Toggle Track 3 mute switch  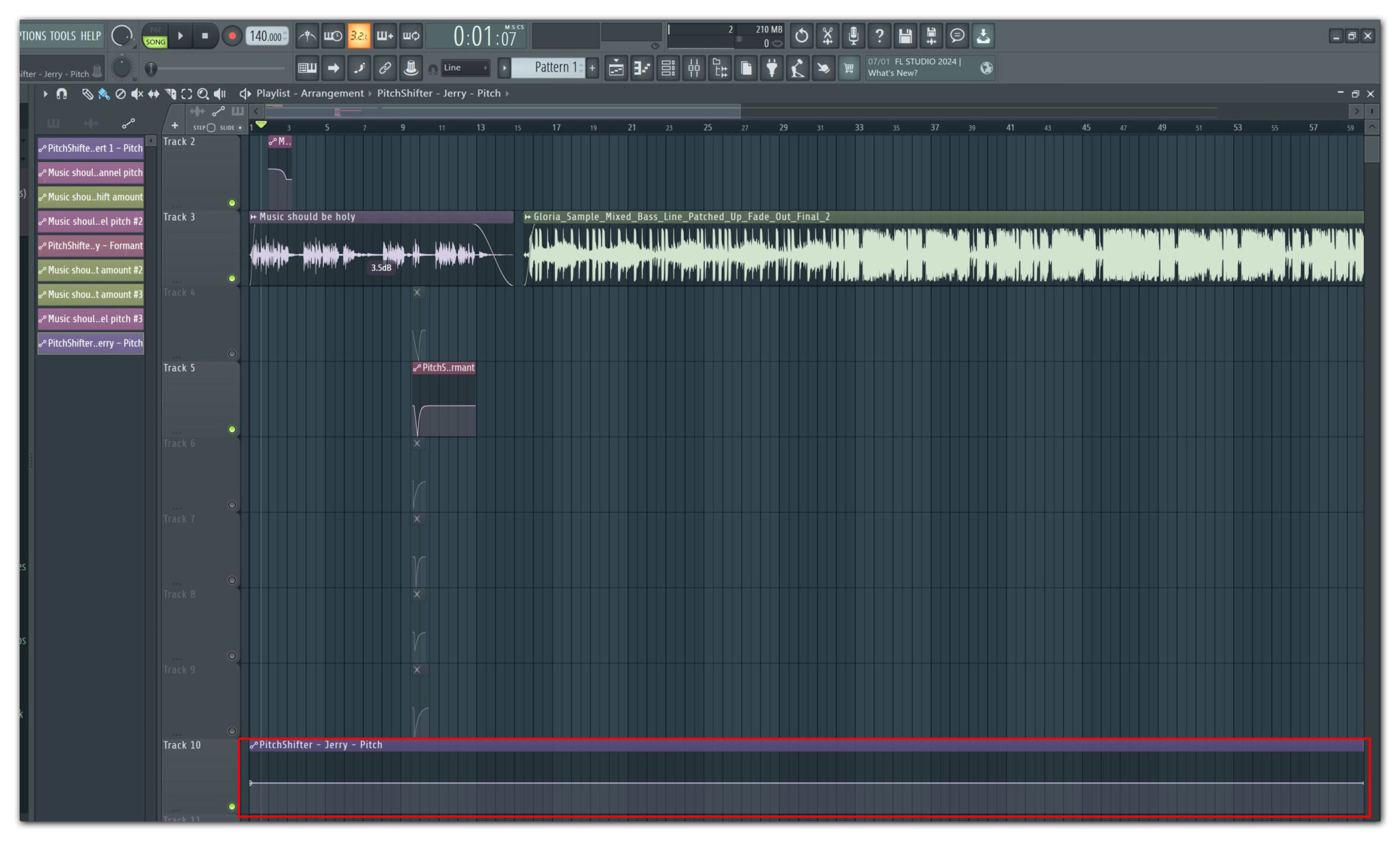[x=232, y=278]
